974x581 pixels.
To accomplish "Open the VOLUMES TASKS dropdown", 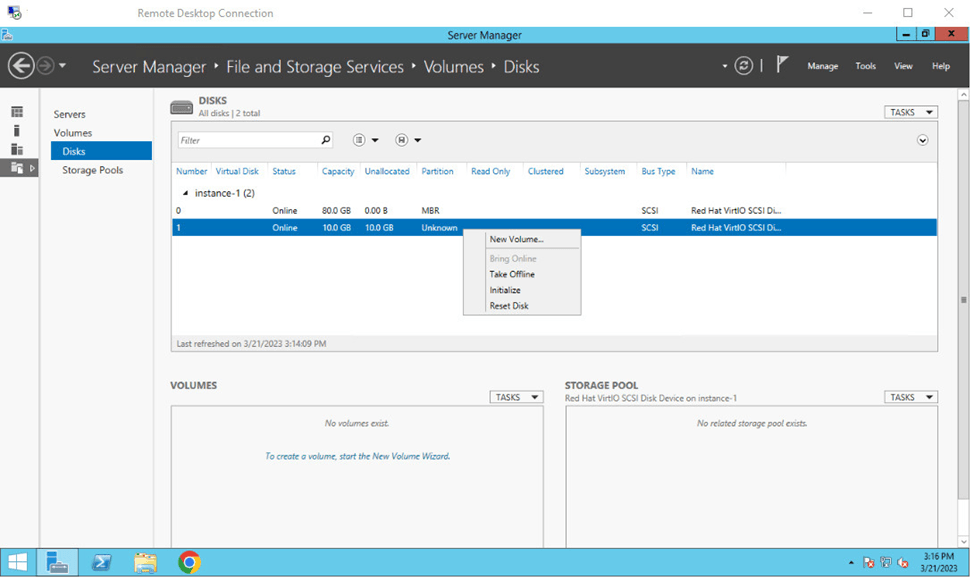I will coord(516,397).
